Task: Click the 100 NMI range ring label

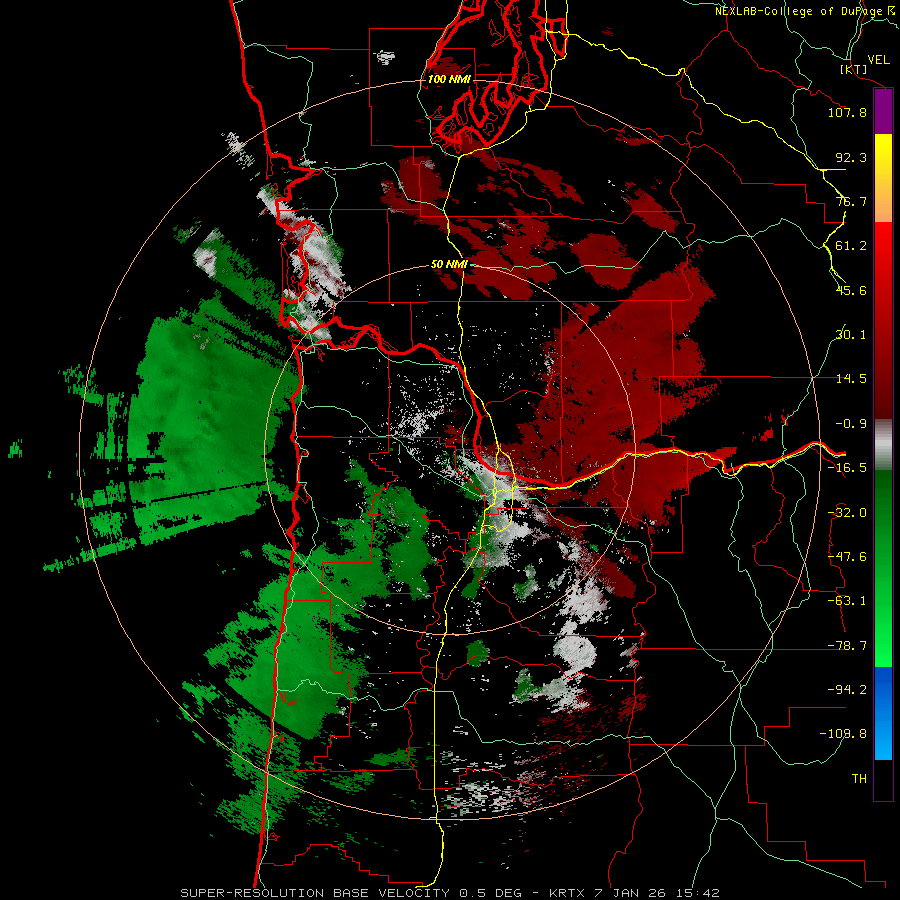Action: (449, 79)
